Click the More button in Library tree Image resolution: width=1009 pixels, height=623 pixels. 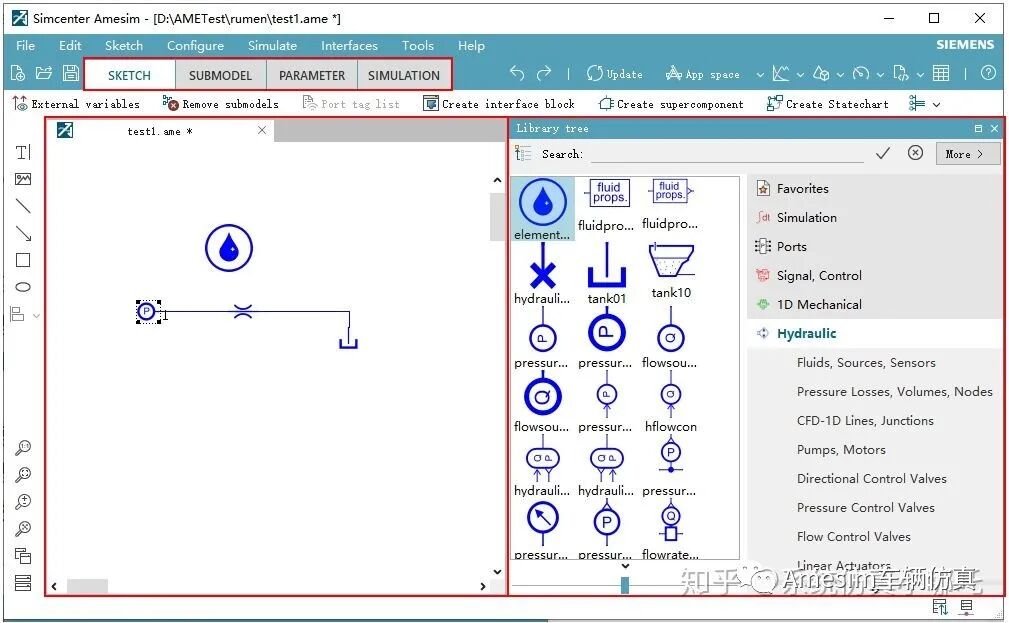968,154
